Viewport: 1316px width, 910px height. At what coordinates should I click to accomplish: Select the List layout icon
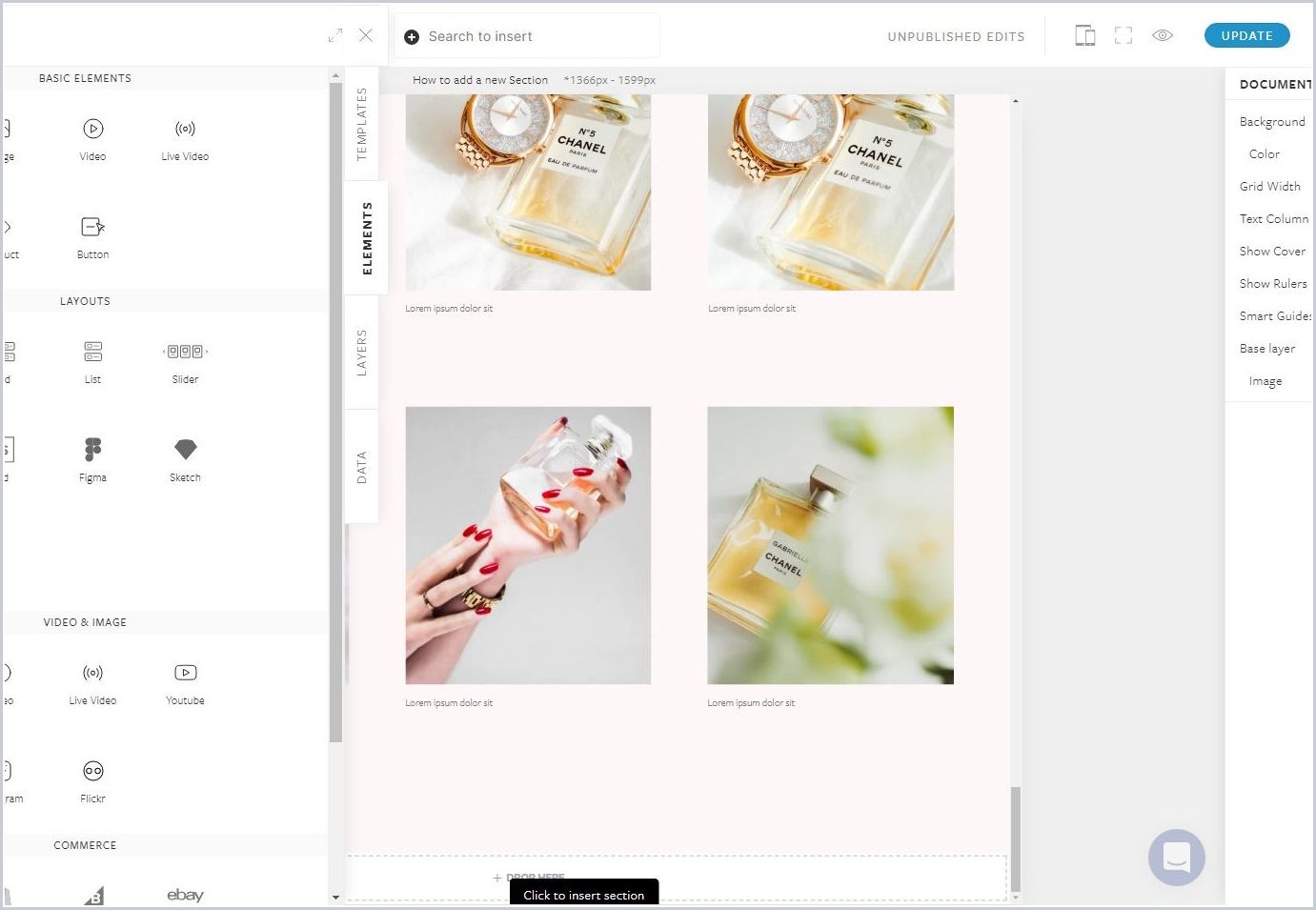click(x=92, y=352)
